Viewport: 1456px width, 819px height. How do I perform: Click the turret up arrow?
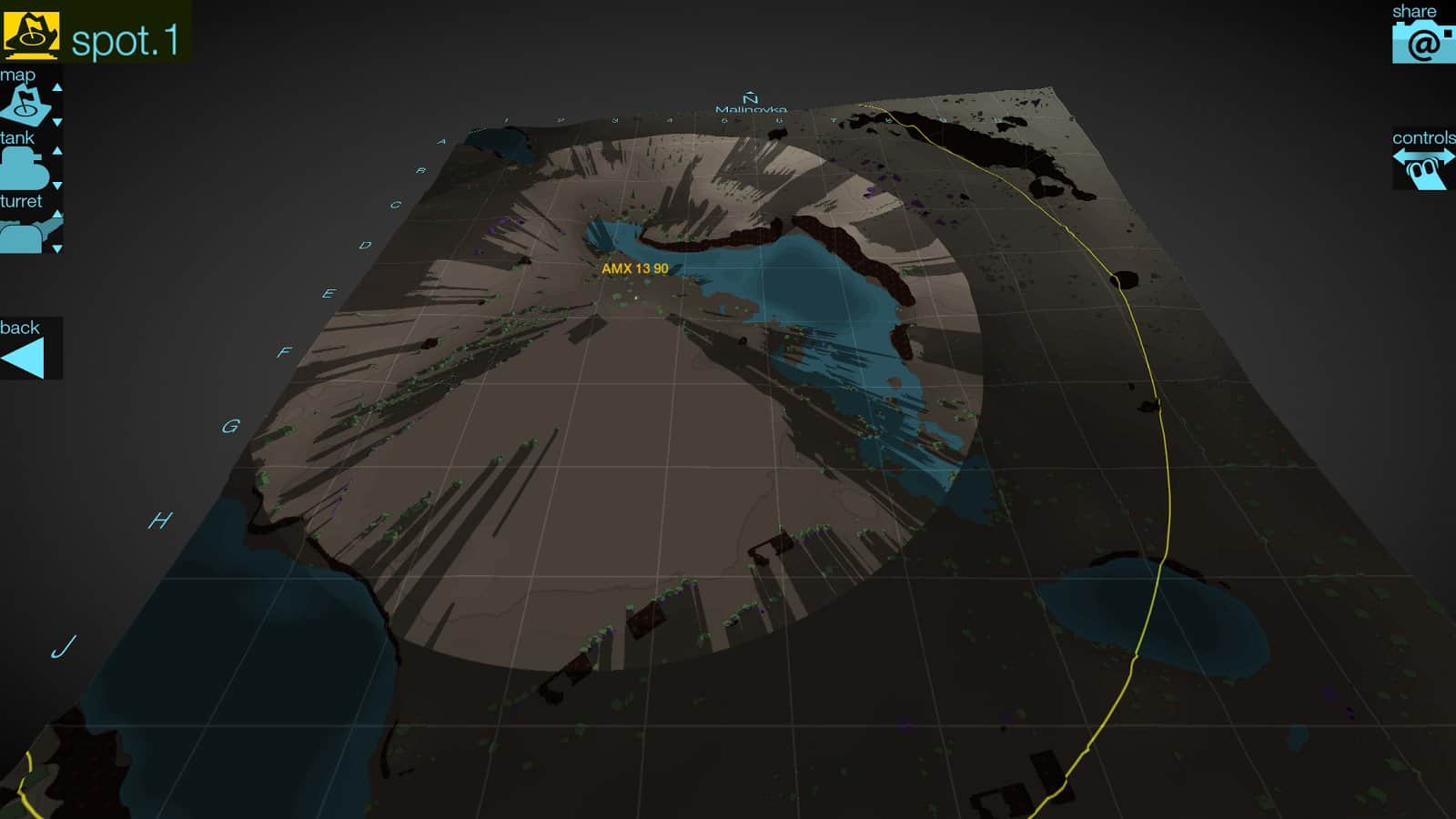pyautogui.click(x=57, y=214)
